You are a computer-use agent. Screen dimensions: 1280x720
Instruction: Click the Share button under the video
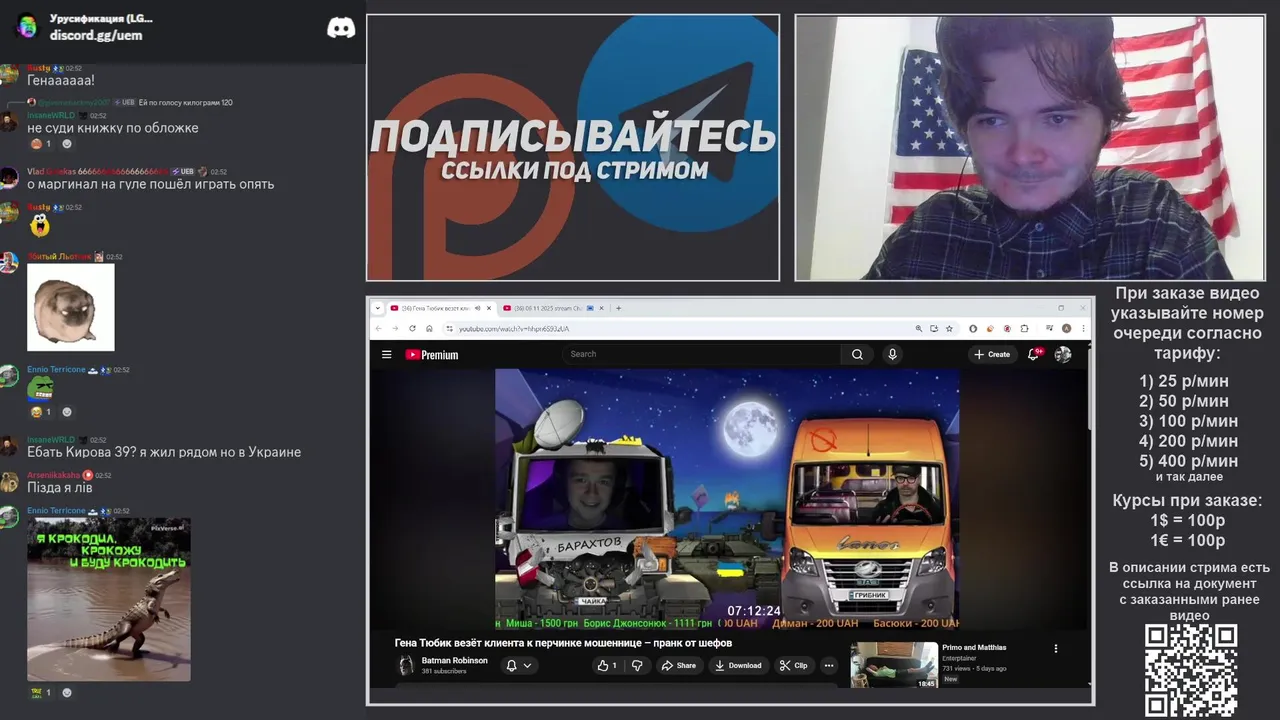point(679,665)
